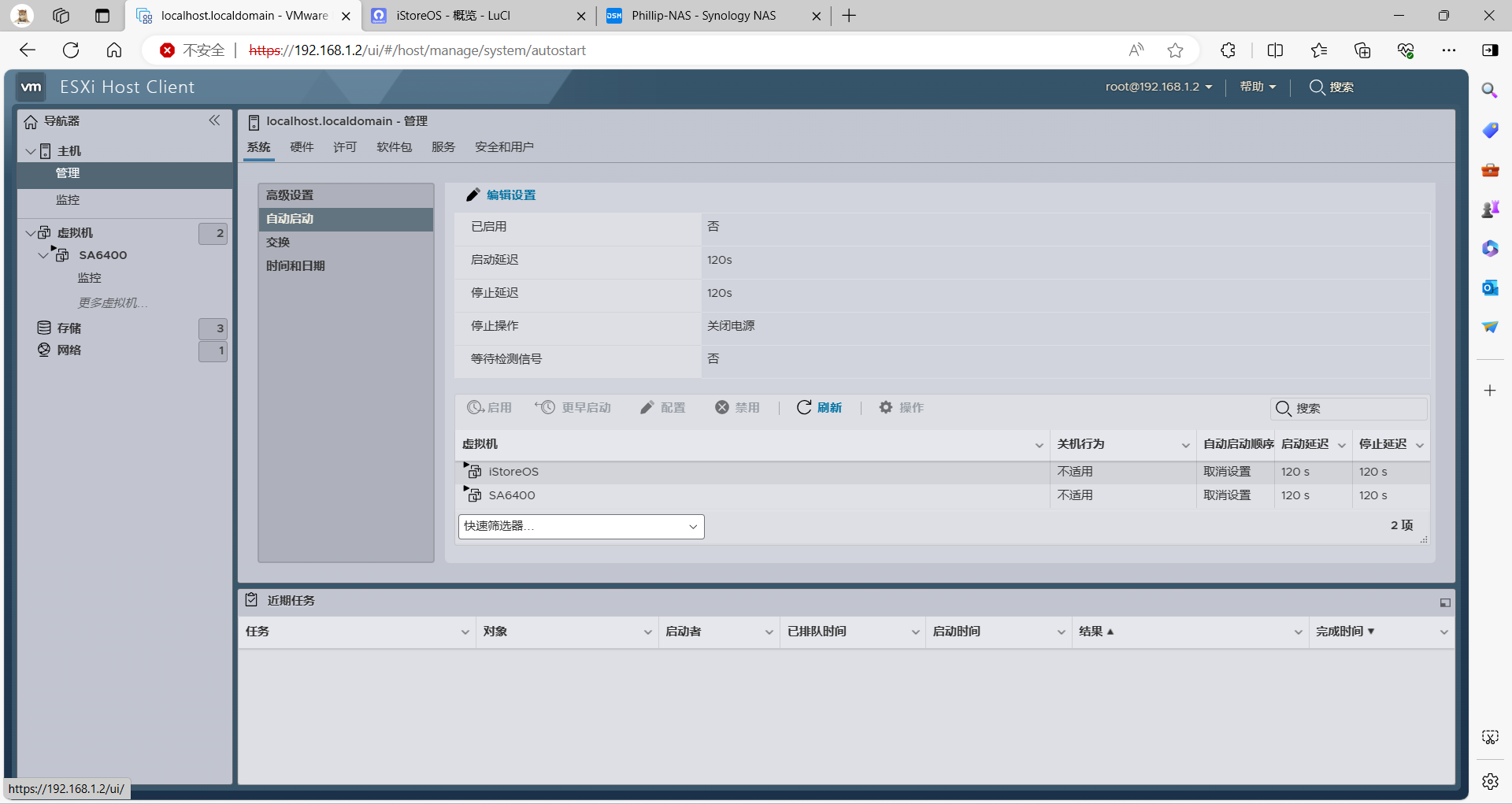1512x804 pixels.
Task: Expand the 帮助 help menu
Action: (1258, 87)
